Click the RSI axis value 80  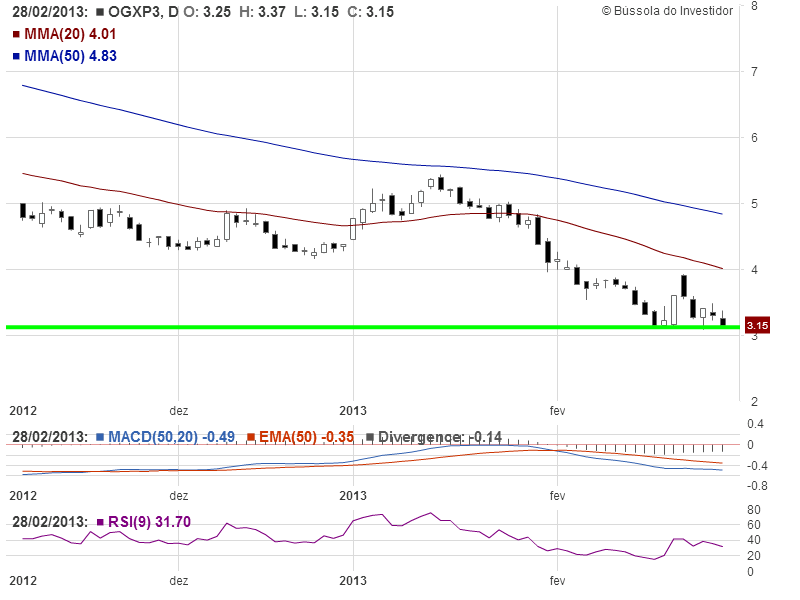tap(754, 510)
